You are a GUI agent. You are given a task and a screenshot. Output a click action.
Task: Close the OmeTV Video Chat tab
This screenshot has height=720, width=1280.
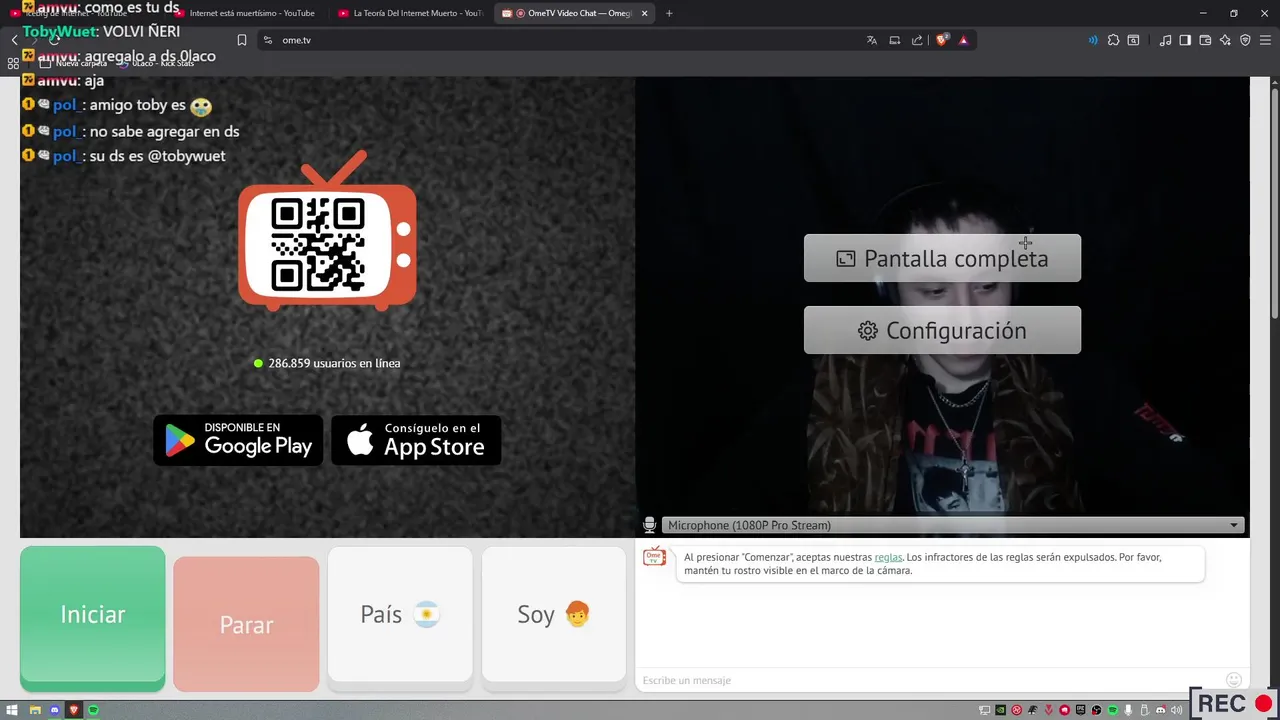[645, 13]
